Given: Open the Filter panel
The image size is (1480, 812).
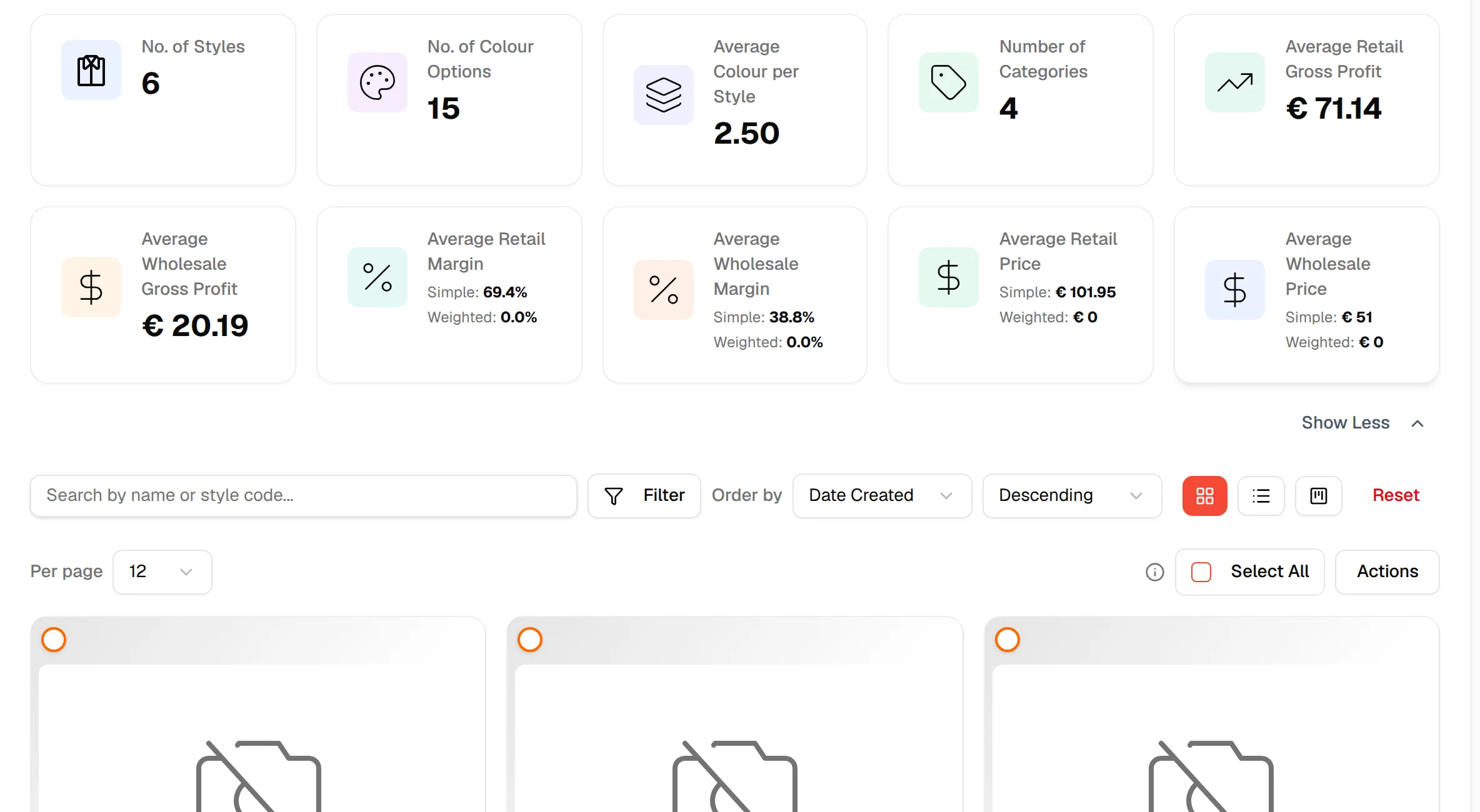Looking at the screenshot, I should click(644, 496).
